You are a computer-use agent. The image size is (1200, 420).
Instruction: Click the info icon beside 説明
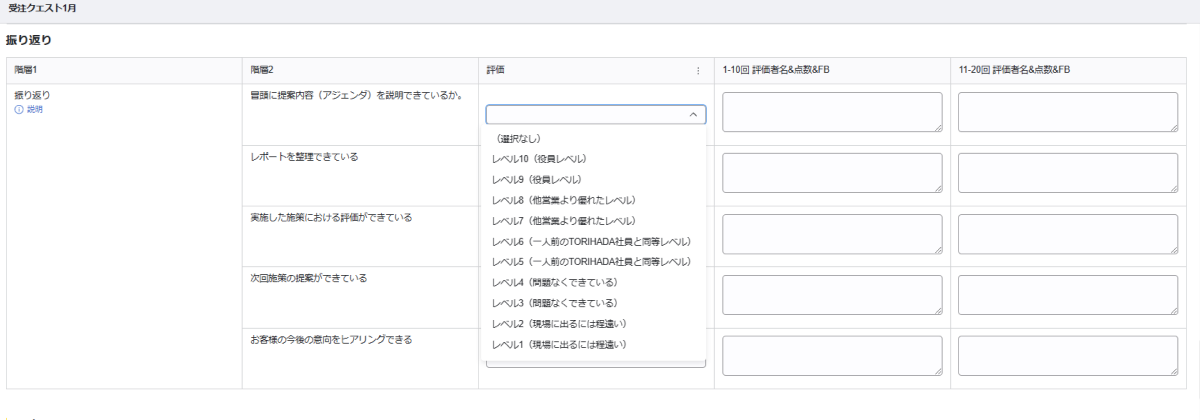point(18,110)
